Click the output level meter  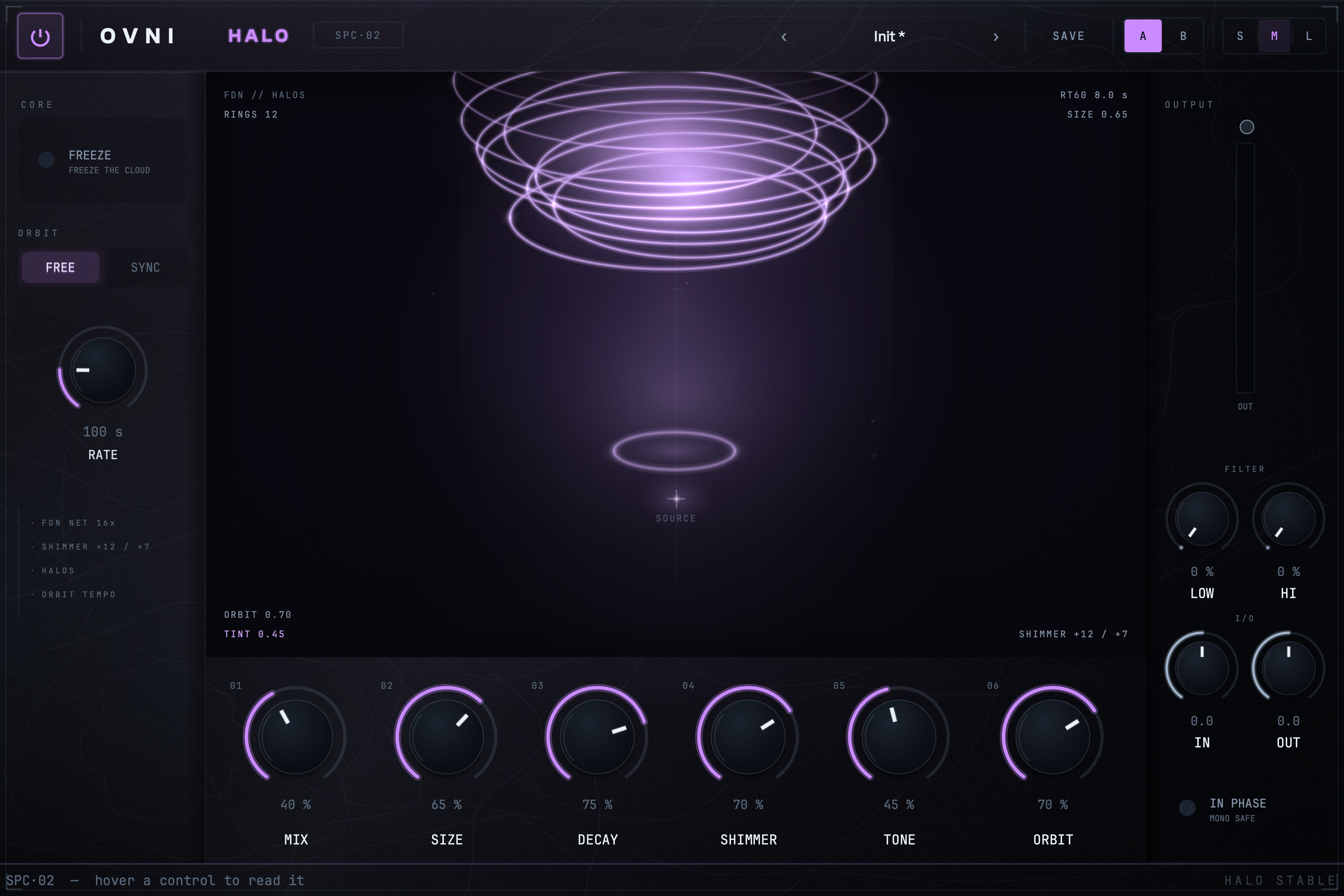(1246, 268)
